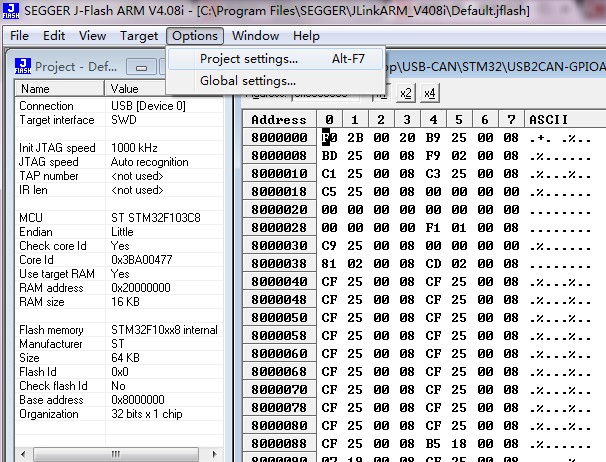Click byte C9 in row 8000030
This screenshot has width=606, height=462.
[329, 246]
